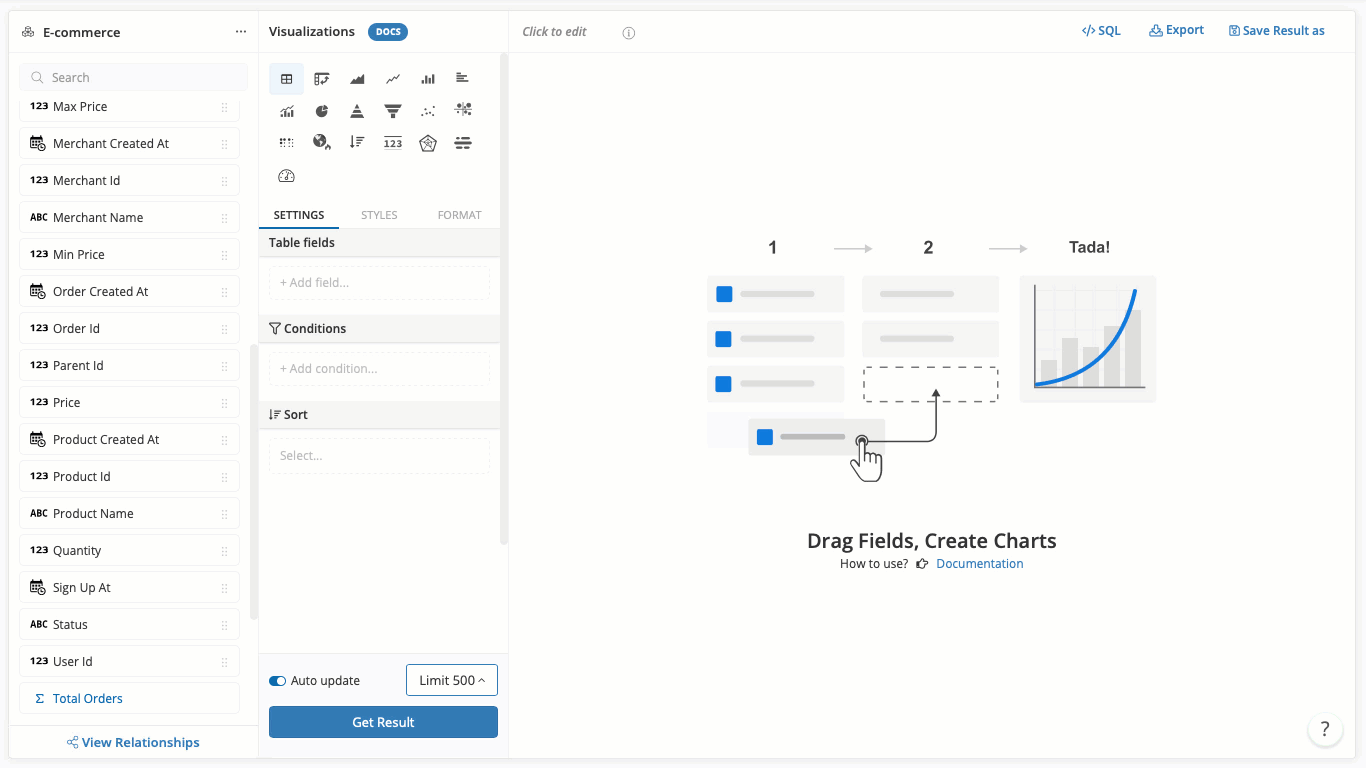Choose the funnel chart visualization icon
Screen dimensions: 1366x768
click(393, 111)
